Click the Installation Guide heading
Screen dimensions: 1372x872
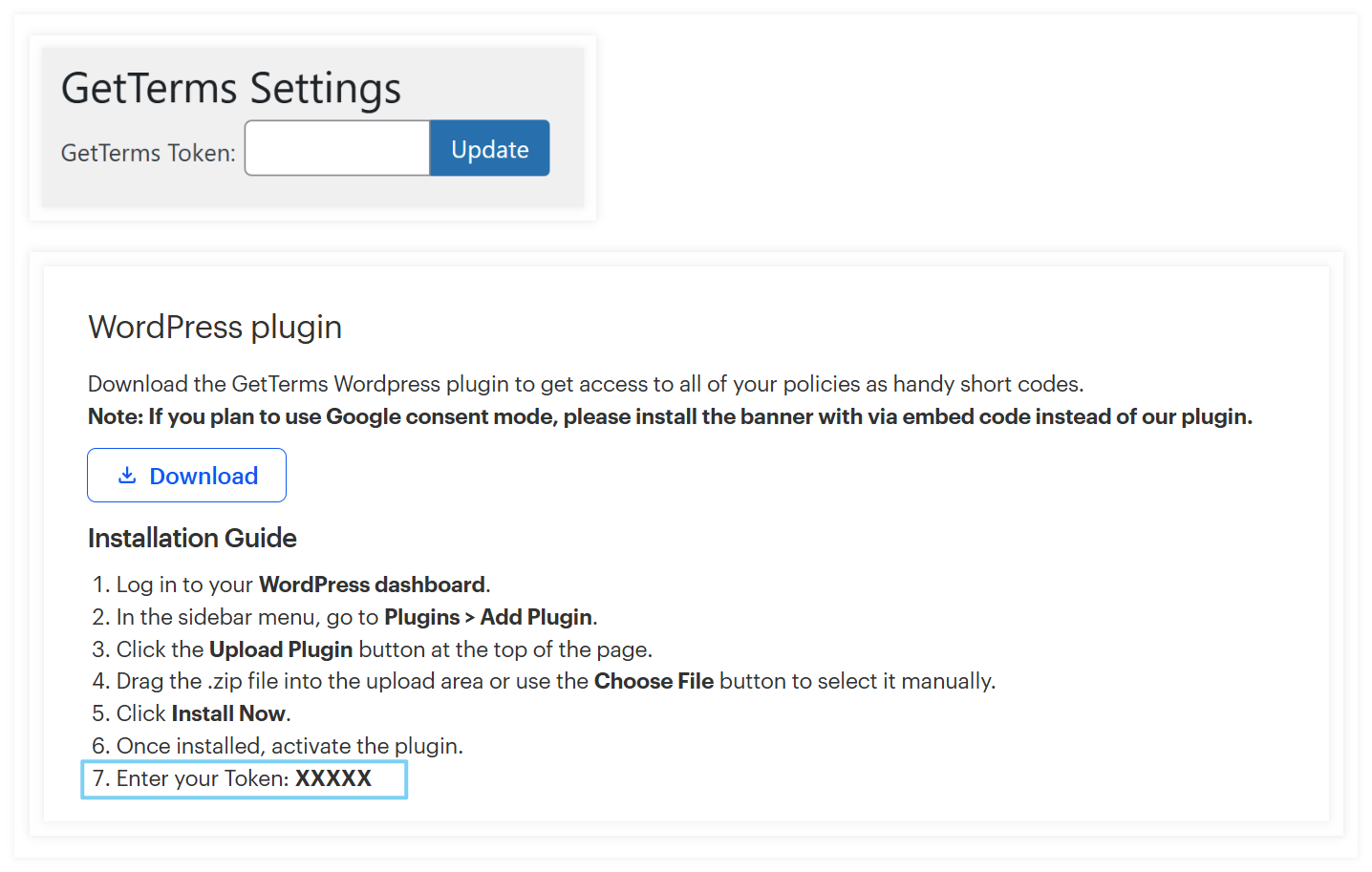pyautogui.click(x=192, y=538)
